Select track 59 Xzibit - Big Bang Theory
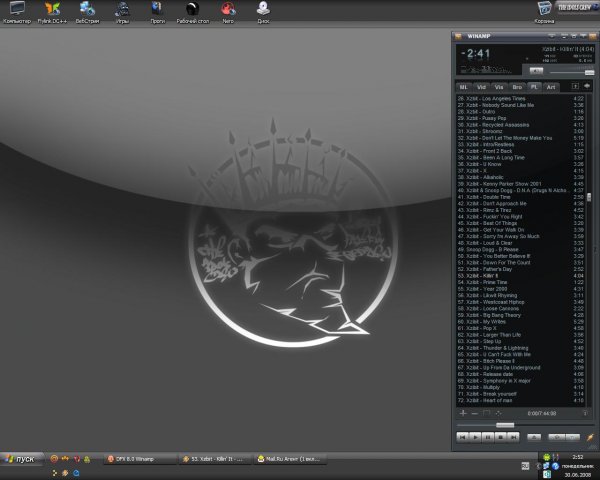The height and width of the screenshot is (480, 600). 521,315
